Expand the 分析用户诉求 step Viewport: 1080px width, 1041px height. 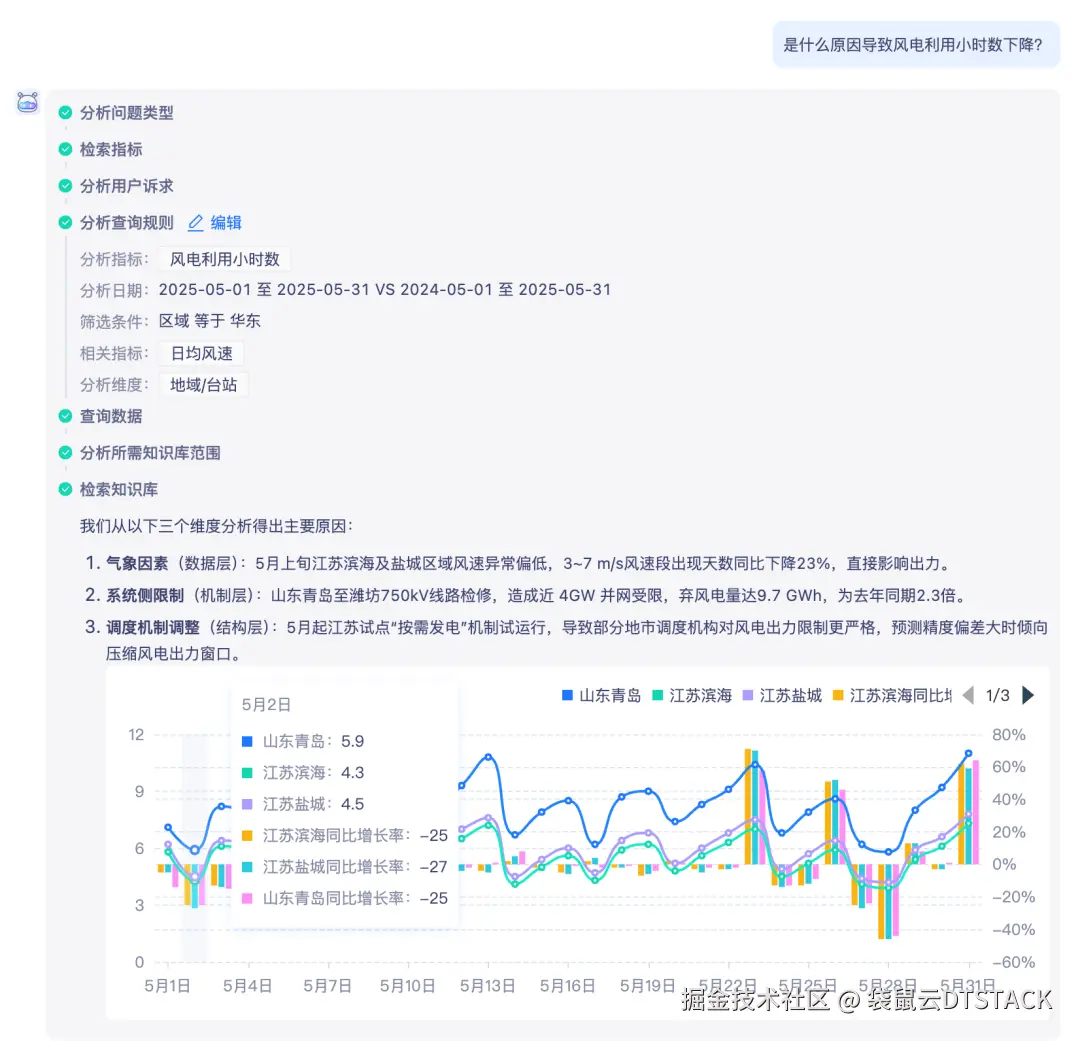tap(126, 186)
